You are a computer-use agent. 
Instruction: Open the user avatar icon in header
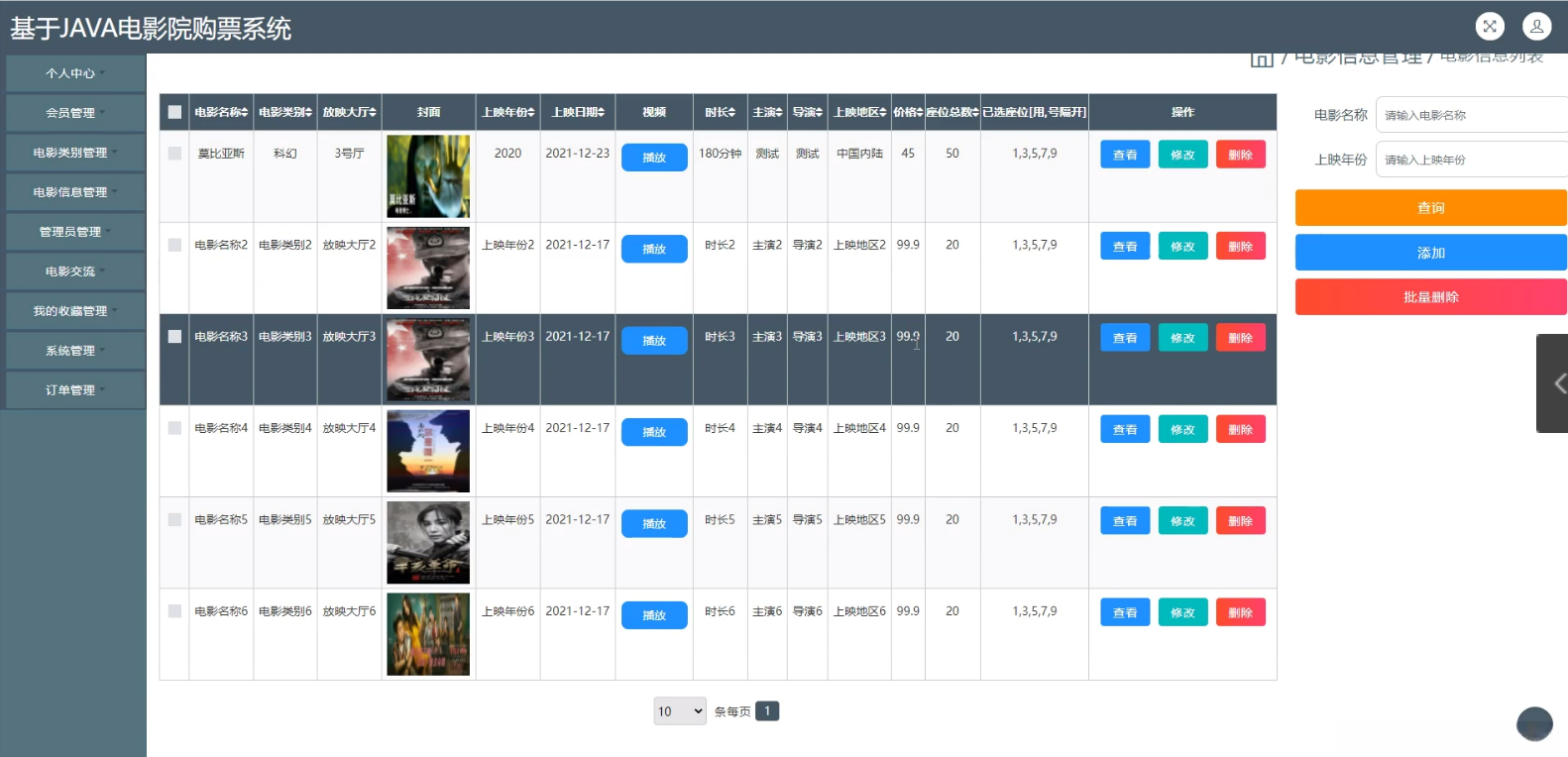[1536, 27]
